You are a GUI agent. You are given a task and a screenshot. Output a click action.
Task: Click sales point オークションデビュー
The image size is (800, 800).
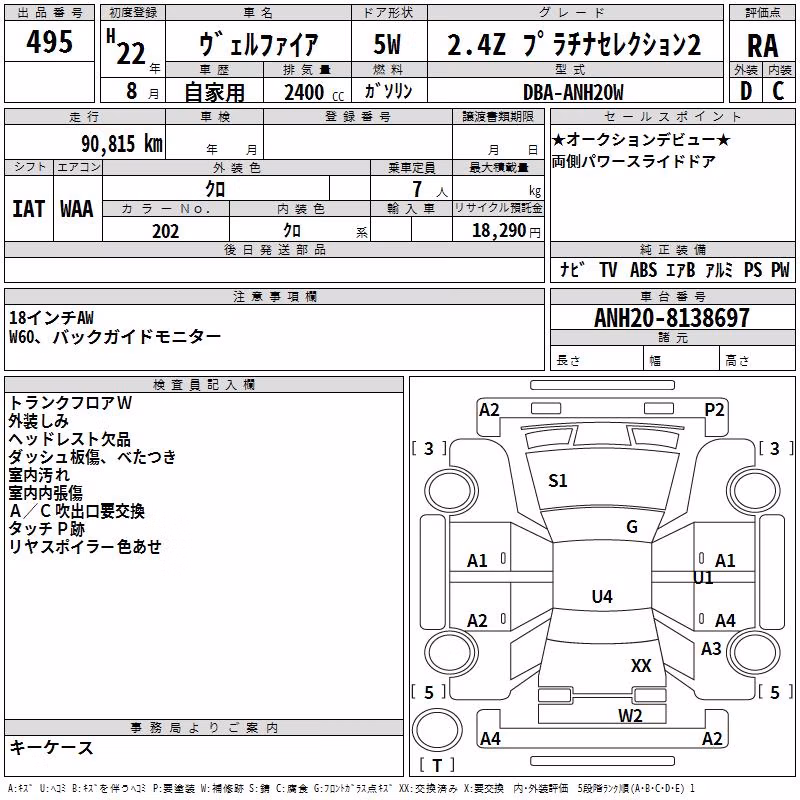coord(641,139)
